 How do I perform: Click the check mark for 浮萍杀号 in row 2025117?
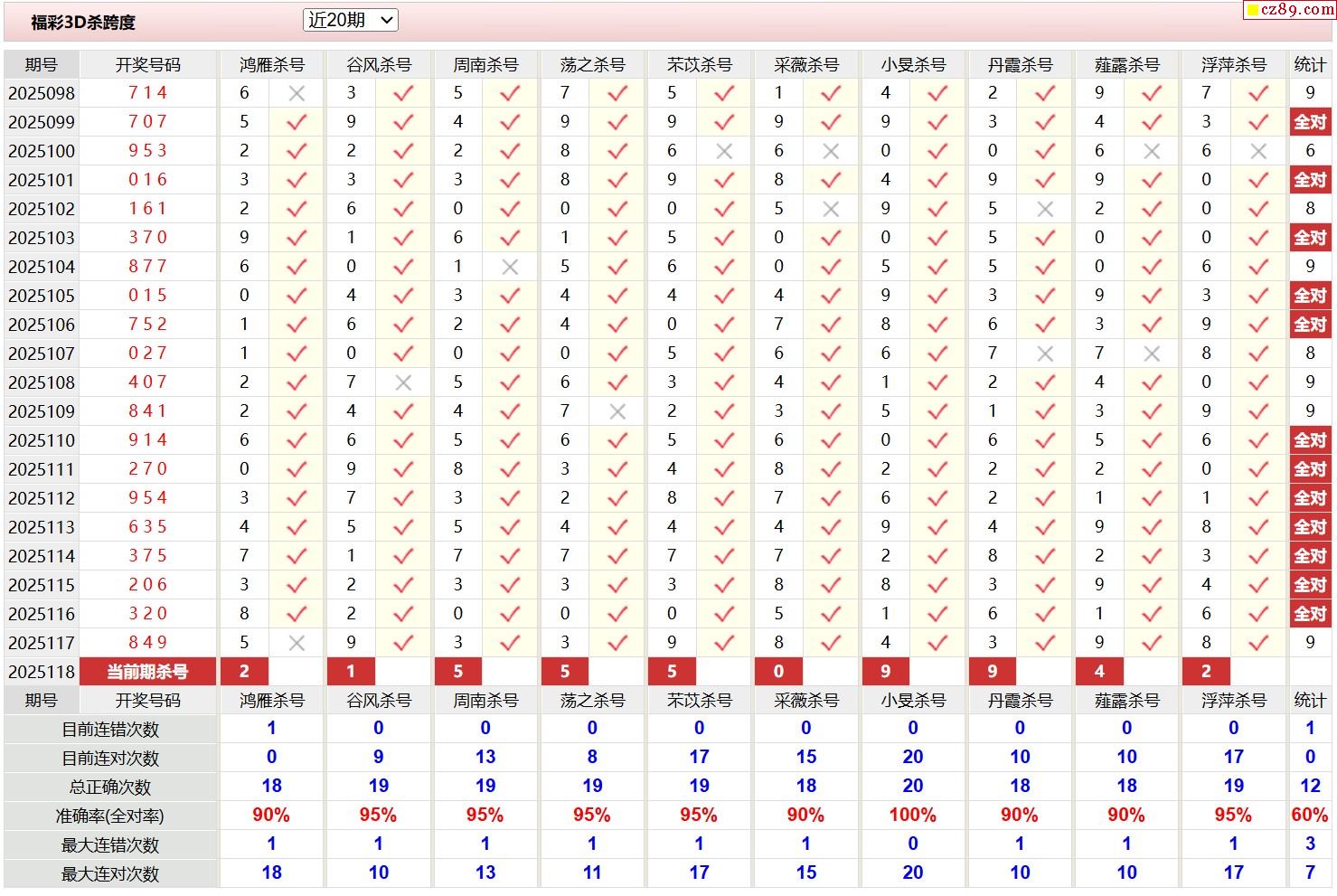point(1258,643)
